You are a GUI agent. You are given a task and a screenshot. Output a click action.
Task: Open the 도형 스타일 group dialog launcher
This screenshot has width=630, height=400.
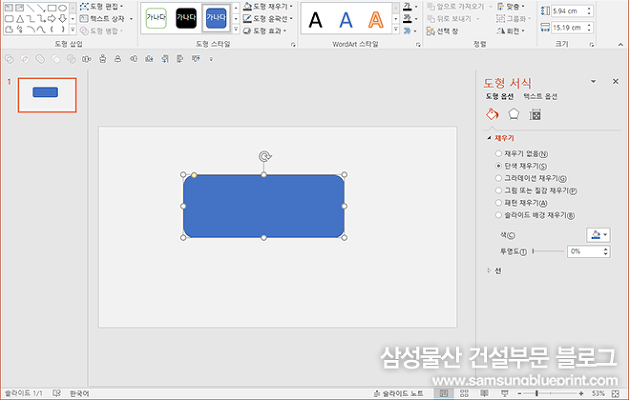(x=293, y=45)
